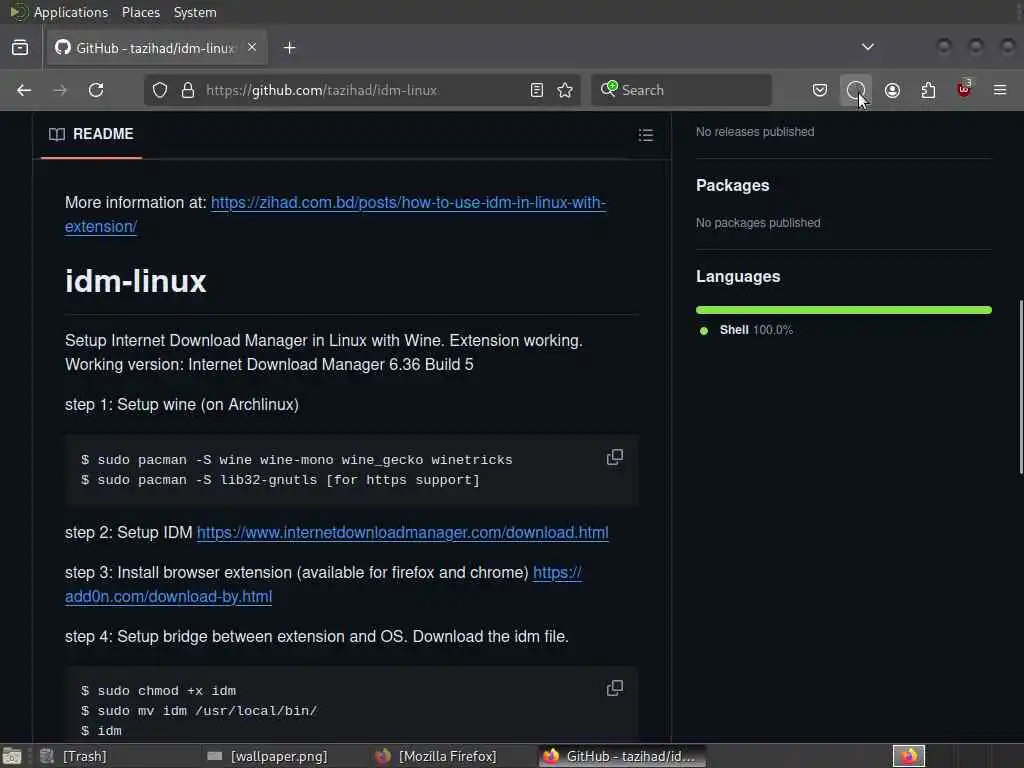Click the "Working version: Internet Download Manager 6.36 Build 5" line

[x=269, y=364]
